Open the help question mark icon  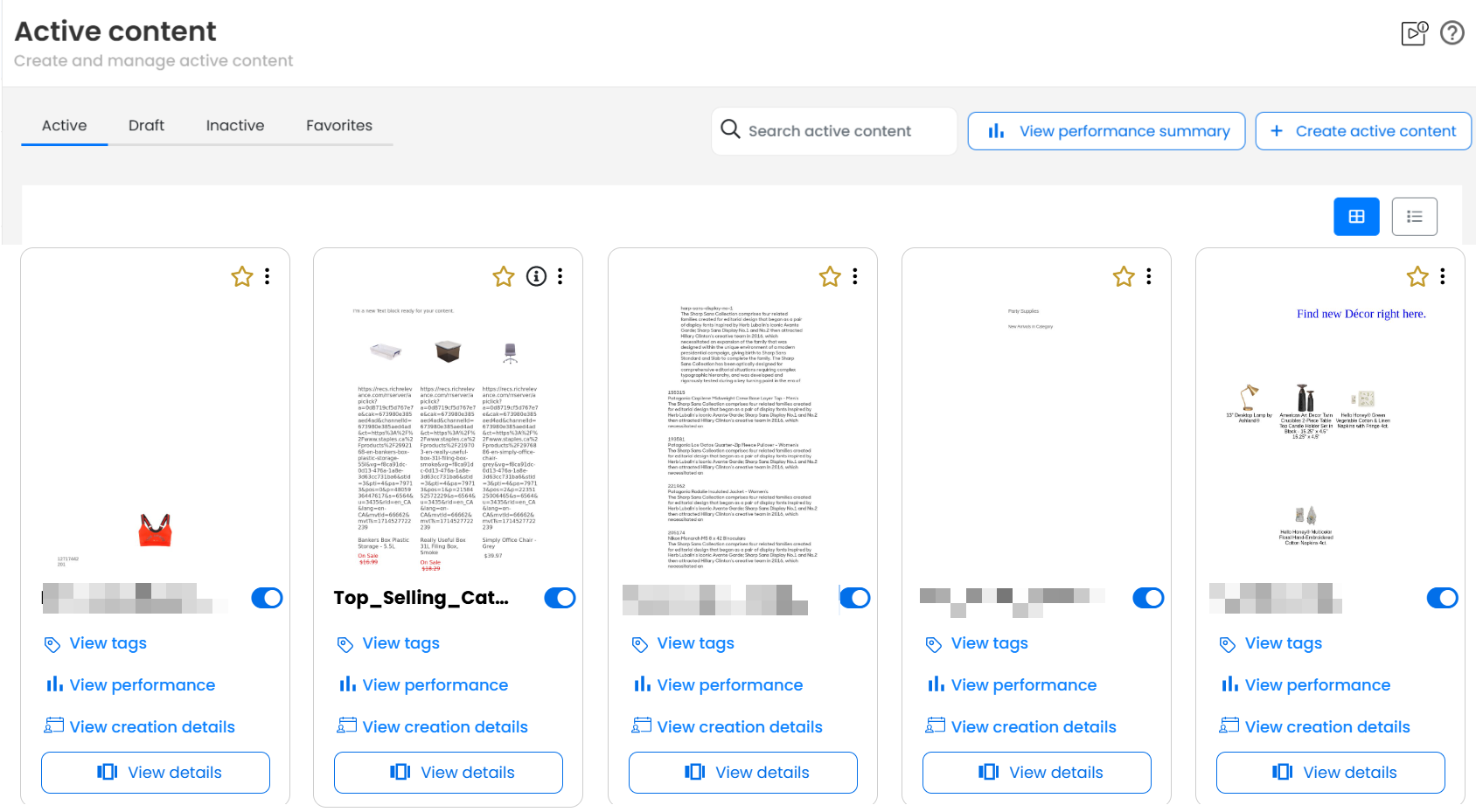coord(1452,33)
